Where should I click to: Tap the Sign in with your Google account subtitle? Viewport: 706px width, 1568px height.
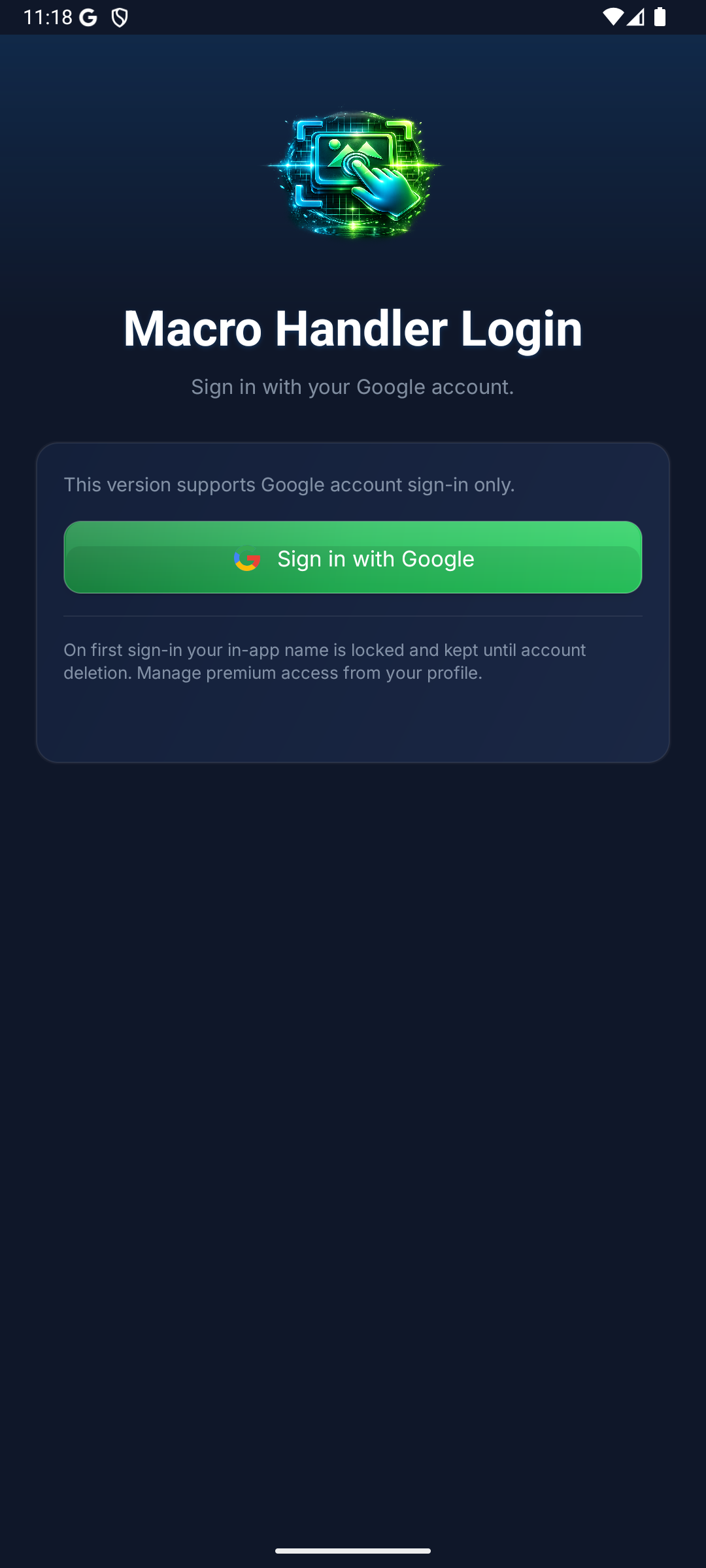353,387
